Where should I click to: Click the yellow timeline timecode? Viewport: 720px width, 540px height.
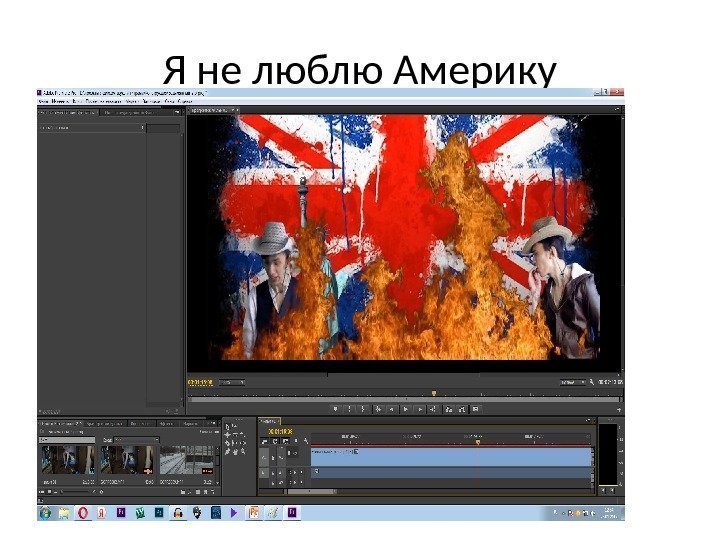click(280, 432)
